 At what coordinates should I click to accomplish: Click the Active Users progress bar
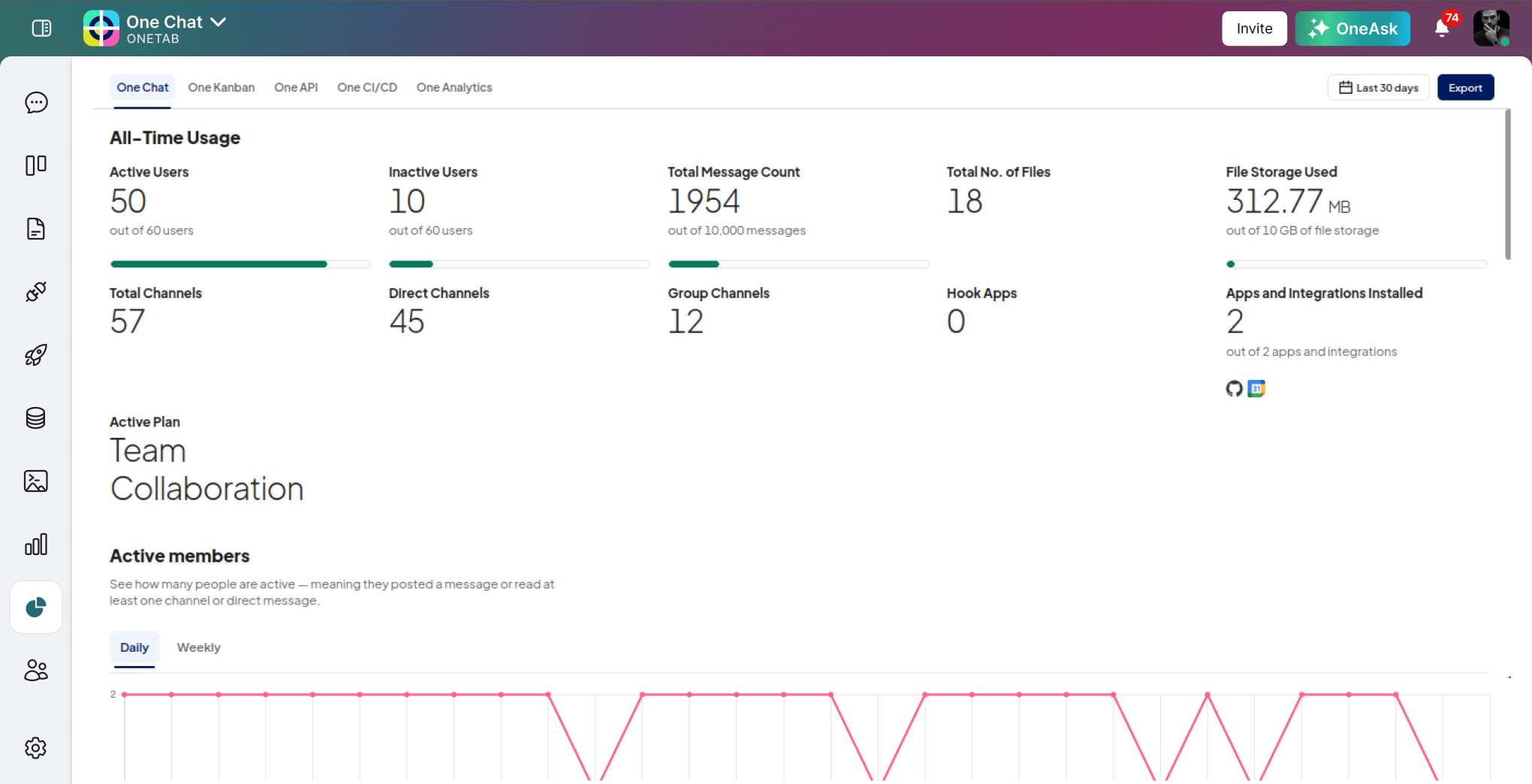point(240,264)
